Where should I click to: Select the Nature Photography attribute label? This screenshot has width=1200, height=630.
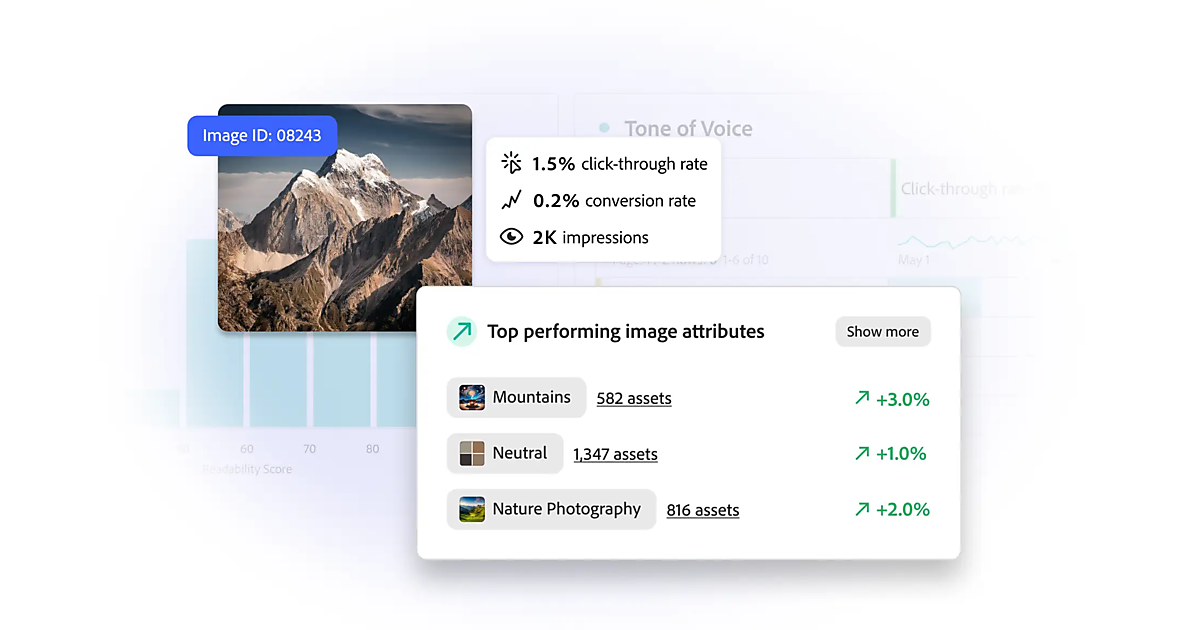[566, 509]
